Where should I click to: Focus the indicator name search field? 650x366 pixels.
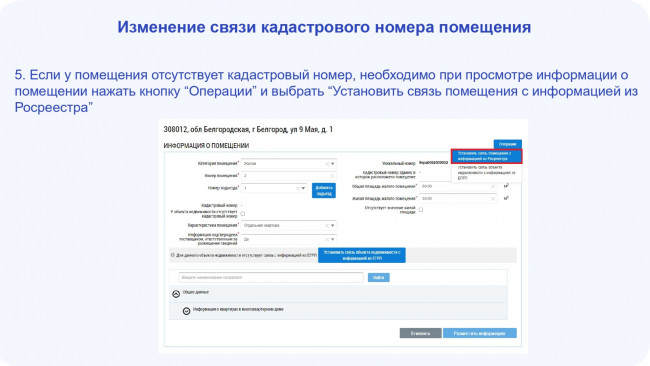271,278
